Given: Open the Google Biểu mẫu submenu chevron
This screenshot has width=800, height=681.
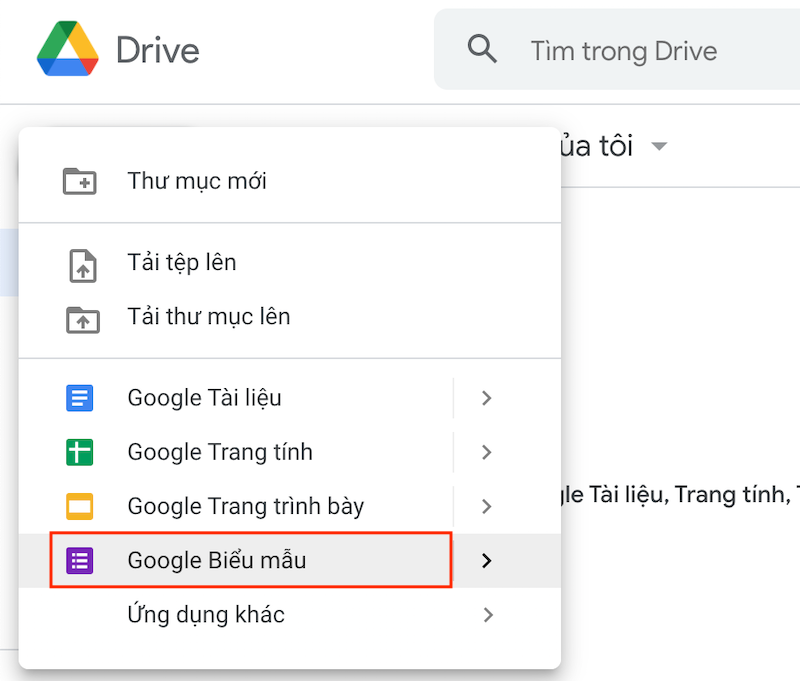Looking at the screenshot, I should tap(486, 560).
